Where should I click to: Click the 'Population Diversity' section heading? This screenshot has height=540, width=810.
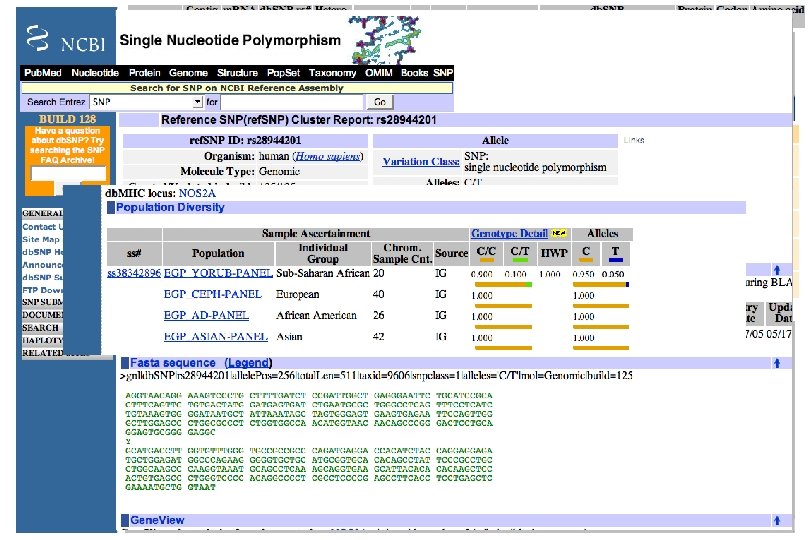pyautogui.click(x=170, y=207)
